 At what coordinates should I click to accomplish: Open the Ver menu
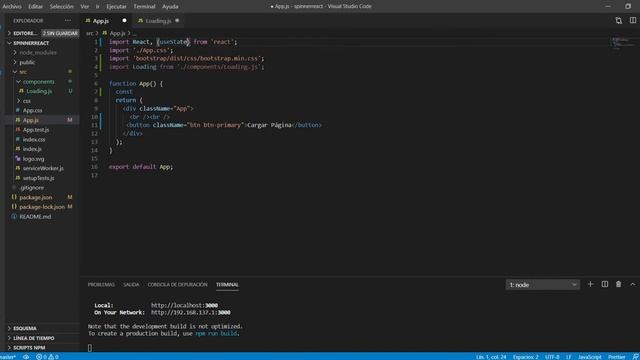[84, 7]
